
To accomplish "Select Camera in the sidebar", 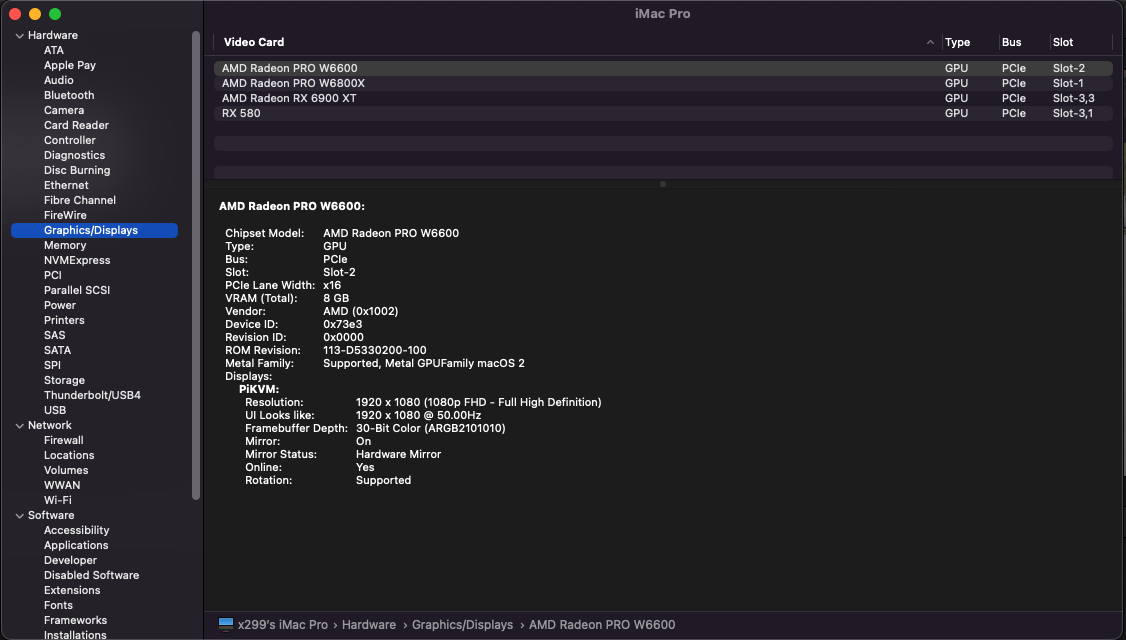I will click(64, 111).
